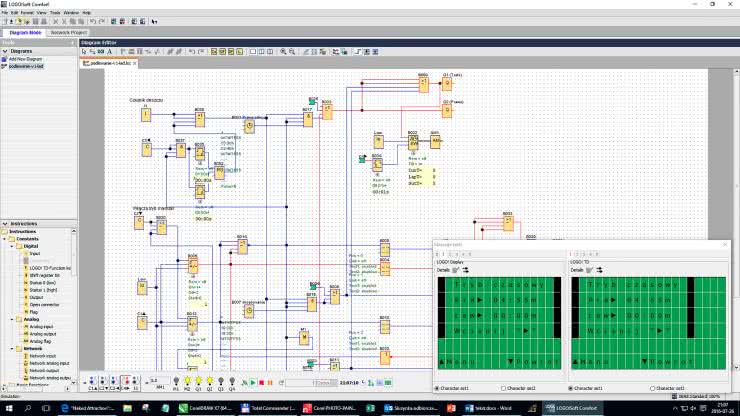Screen dimensions: 740x416
Task: Click the Undo arrow in main toolbar
Action: pos(91,21)
